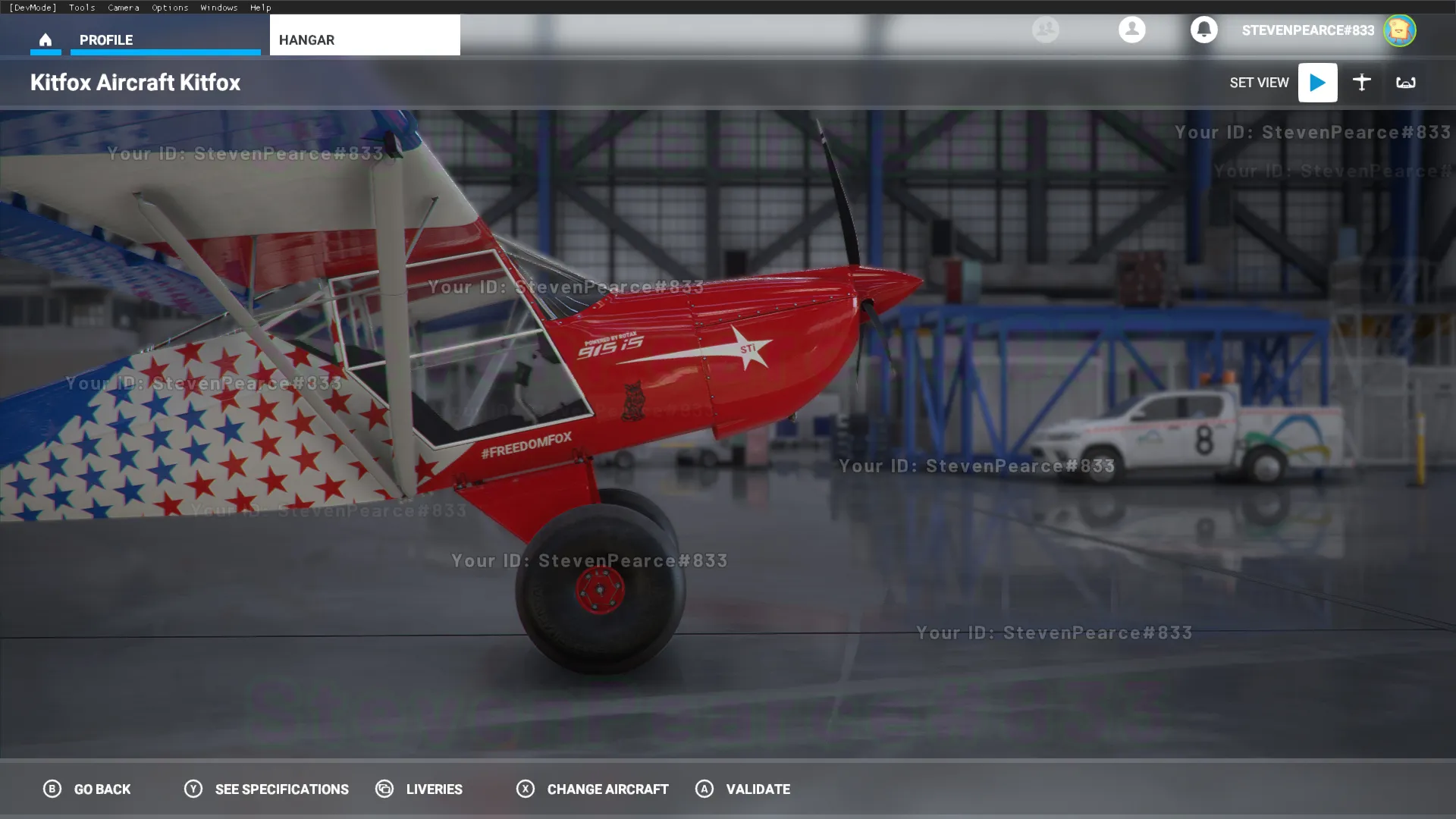Open the friends group icon
1456x819 pixels.
tap(1045, 30)
